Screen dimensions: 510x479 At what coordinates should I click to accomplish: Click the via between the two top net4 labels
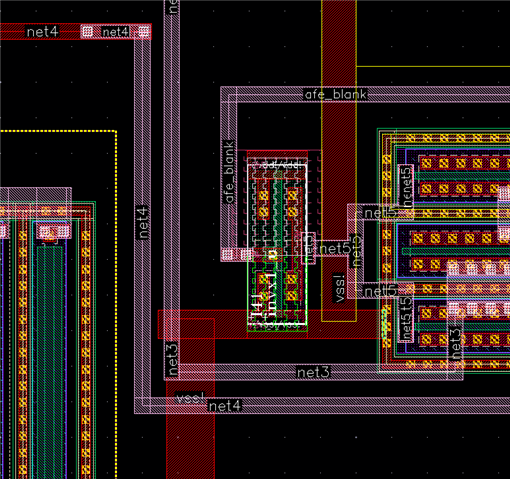pyautogui.click(x=87, y=32)
